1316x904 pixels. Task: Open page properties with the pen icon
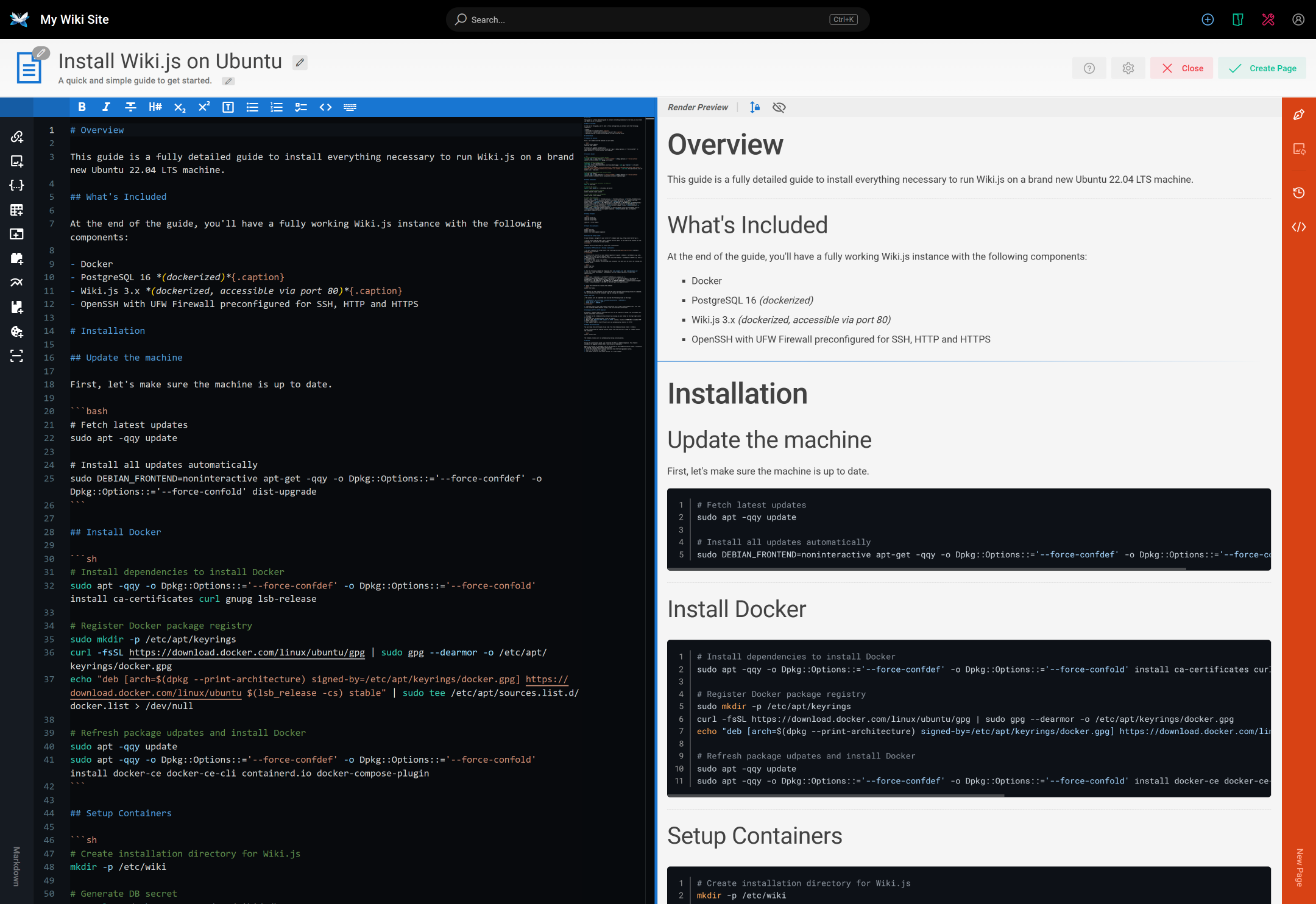(1298, 113)
